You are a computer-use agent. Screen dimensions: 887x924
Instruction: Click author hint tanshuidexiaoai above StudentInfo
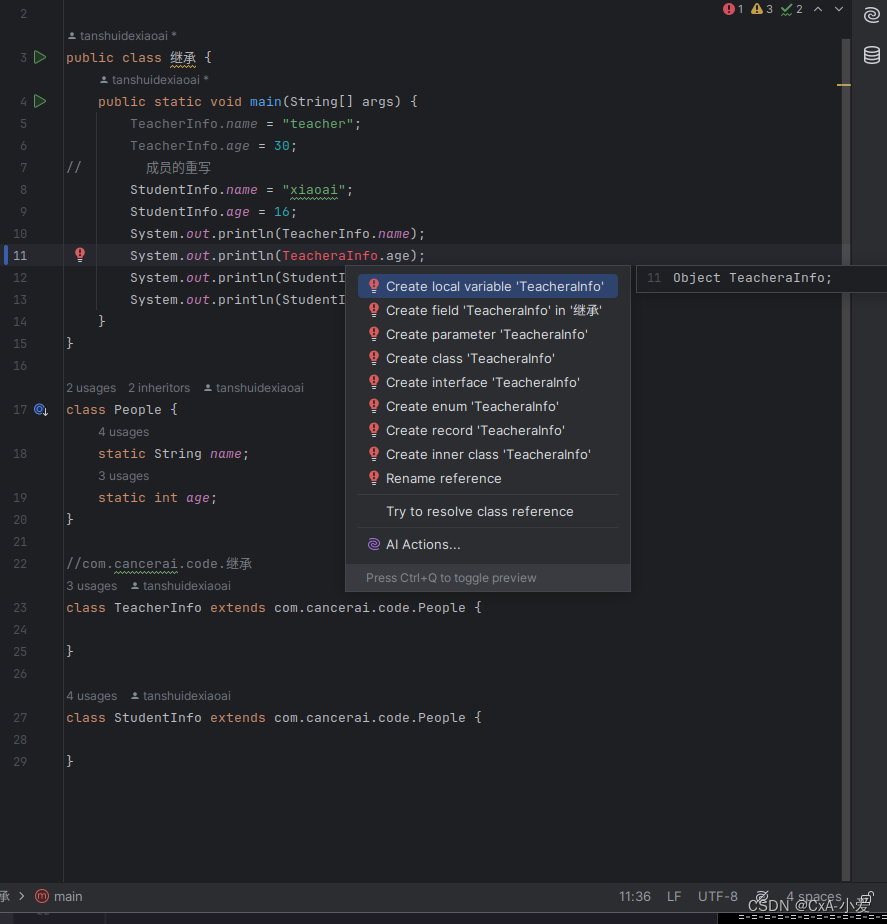click(x=180, y=696)
